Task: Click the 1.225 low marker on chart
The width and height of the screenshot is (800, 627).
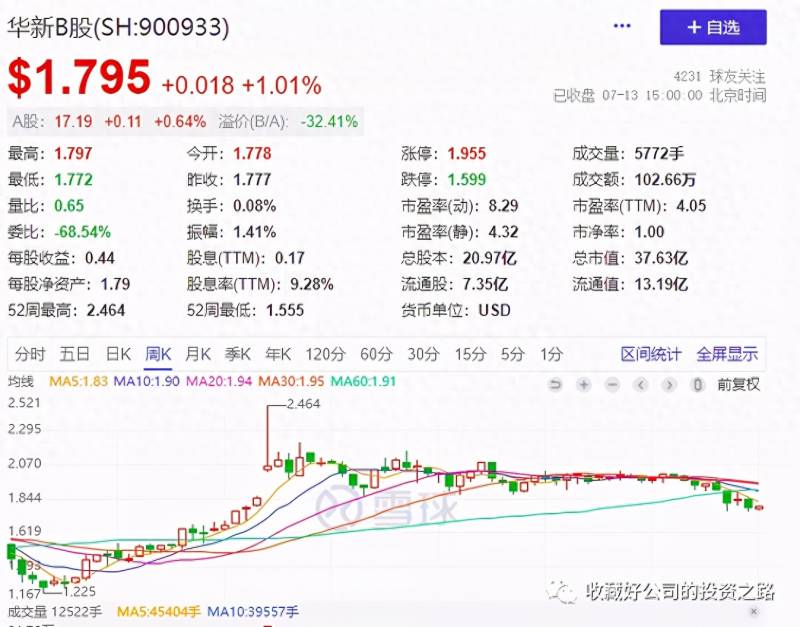Action: coord(79,591)
